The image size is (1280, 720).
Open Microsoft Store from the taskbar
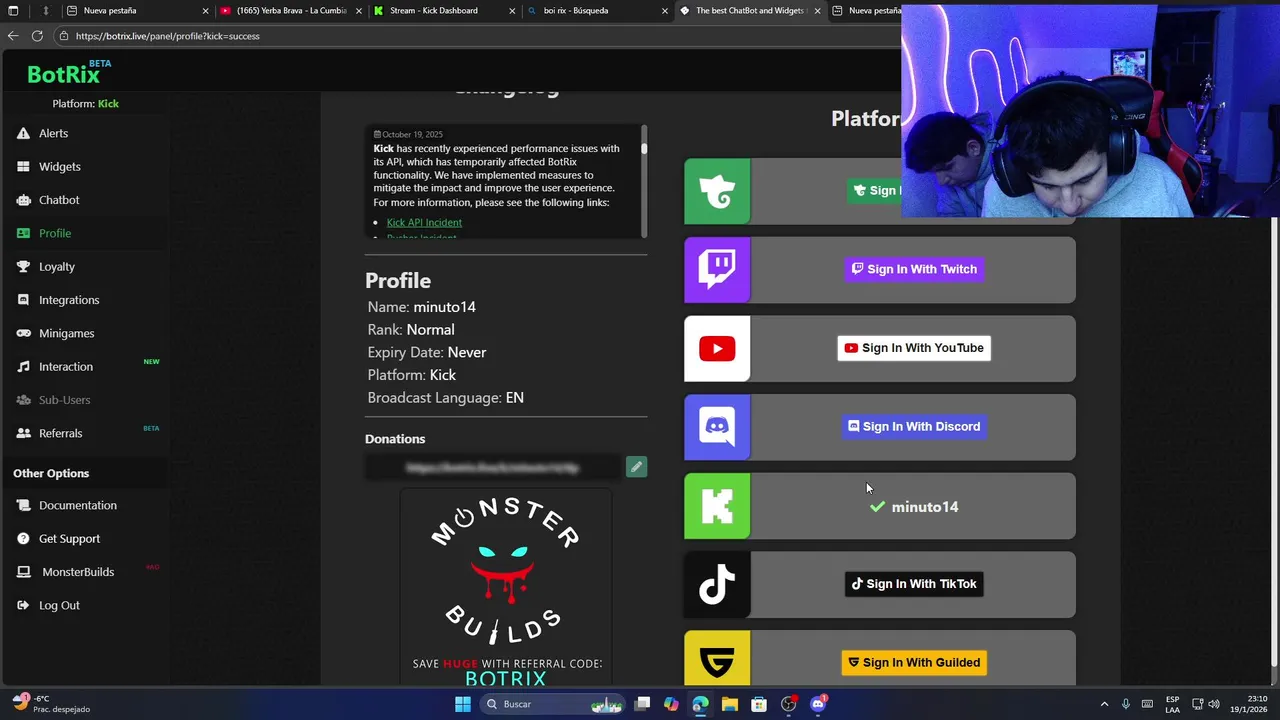pos(759,704)
